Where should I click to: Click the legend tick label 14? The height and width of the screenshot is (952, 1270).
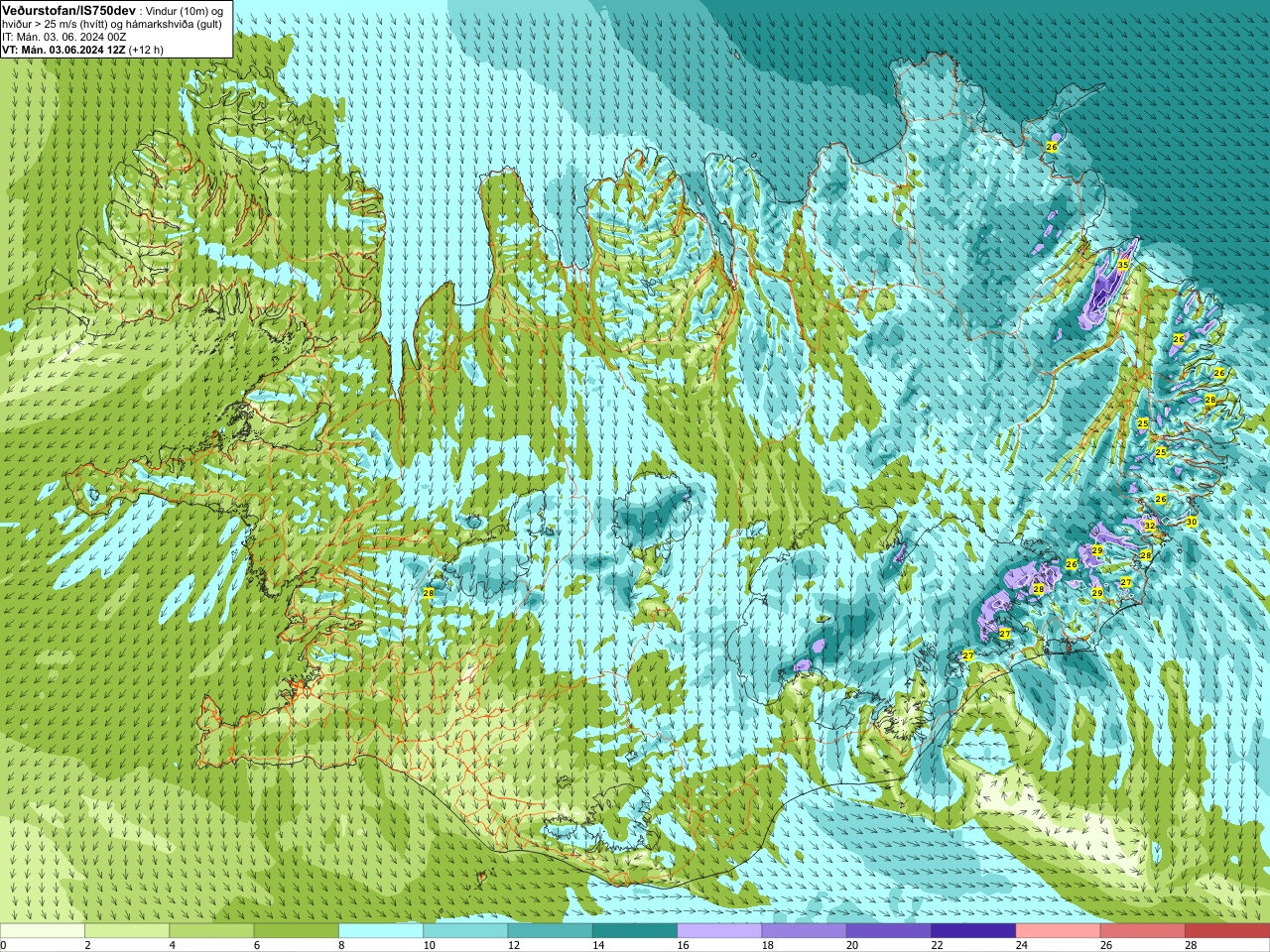pos(598,945)
